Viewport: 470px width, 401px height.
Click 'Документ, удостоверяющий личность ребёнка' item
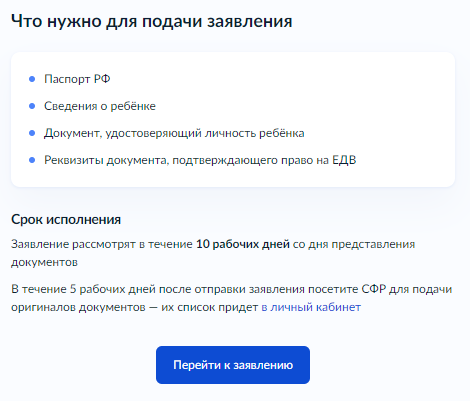174,133
